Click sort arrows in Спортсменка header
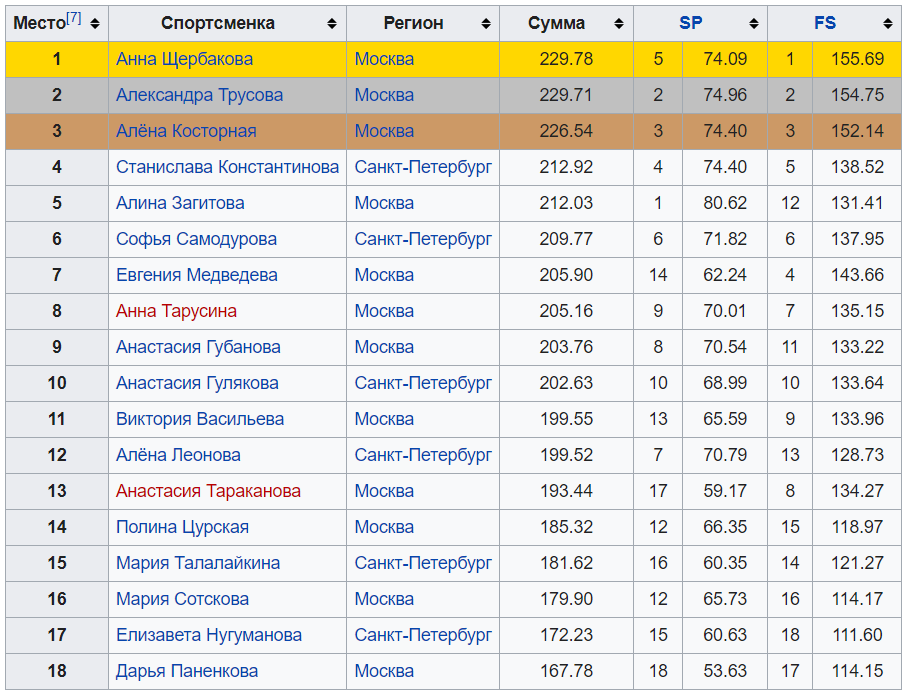The height and width of the screenshot is (696, 906). [332, 23]
